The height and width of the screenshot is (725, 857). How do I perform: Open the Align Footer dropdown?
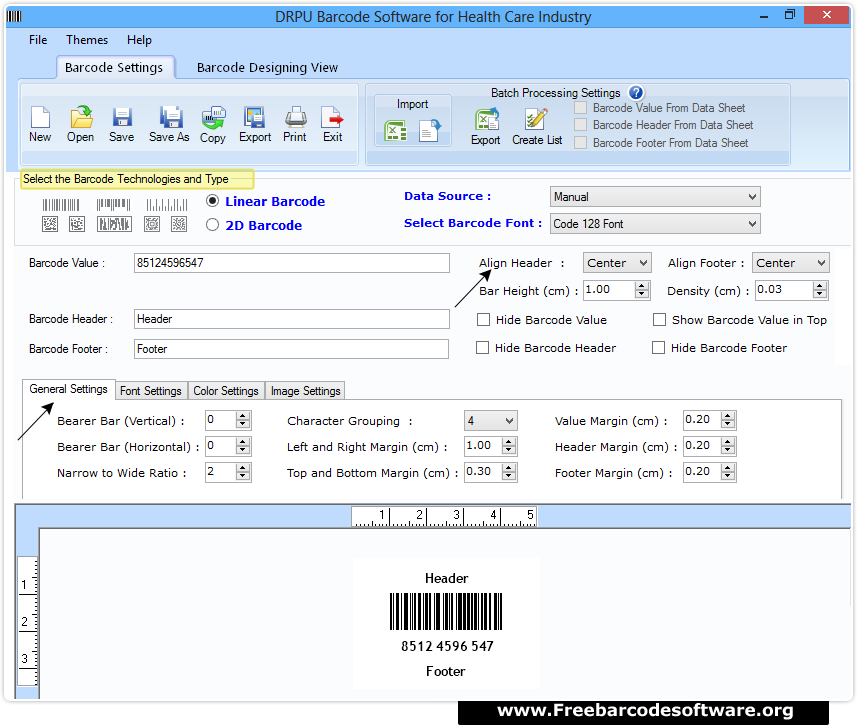790,263
